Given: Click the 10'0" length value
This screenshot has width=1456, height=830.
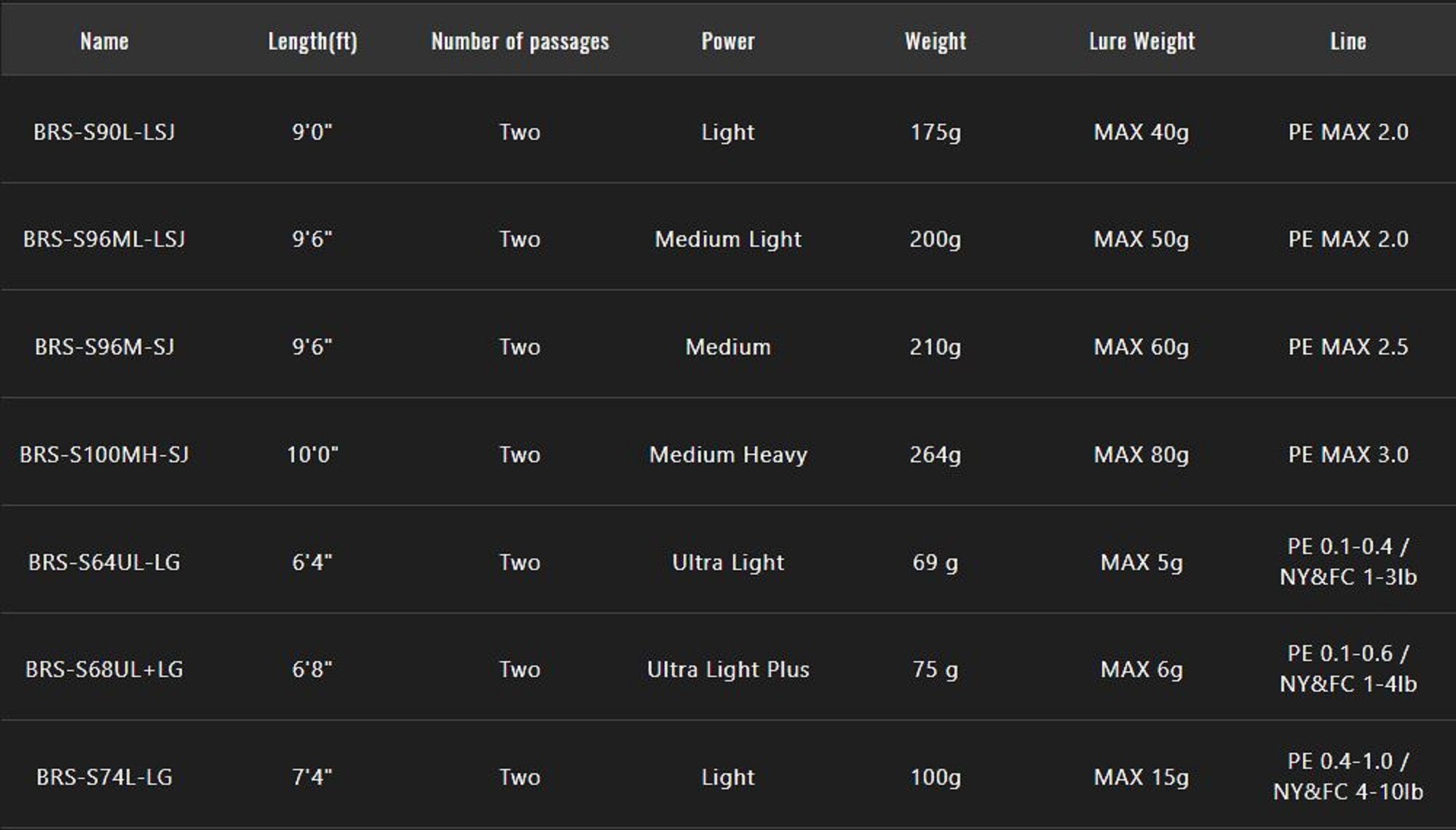Looking at the screenshot, I should [312, 454].
